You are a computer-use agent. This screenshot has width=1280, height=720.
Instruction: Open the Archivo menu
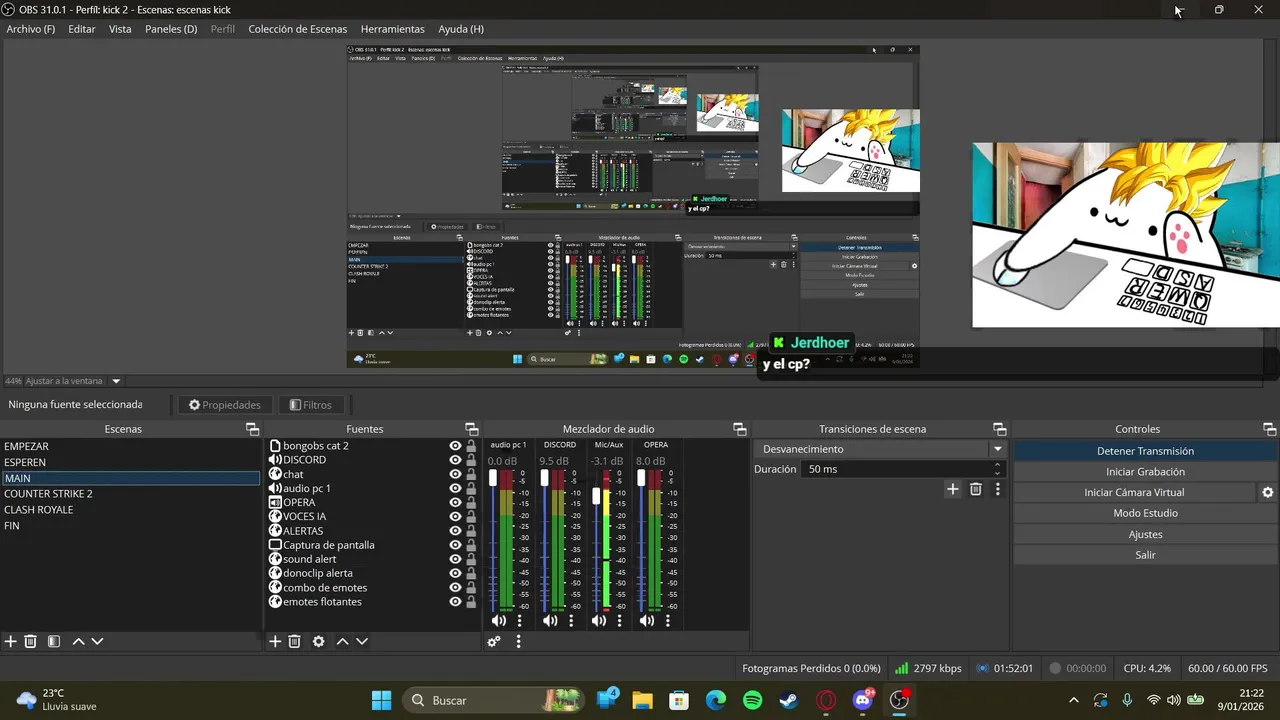tap(31, 29)
